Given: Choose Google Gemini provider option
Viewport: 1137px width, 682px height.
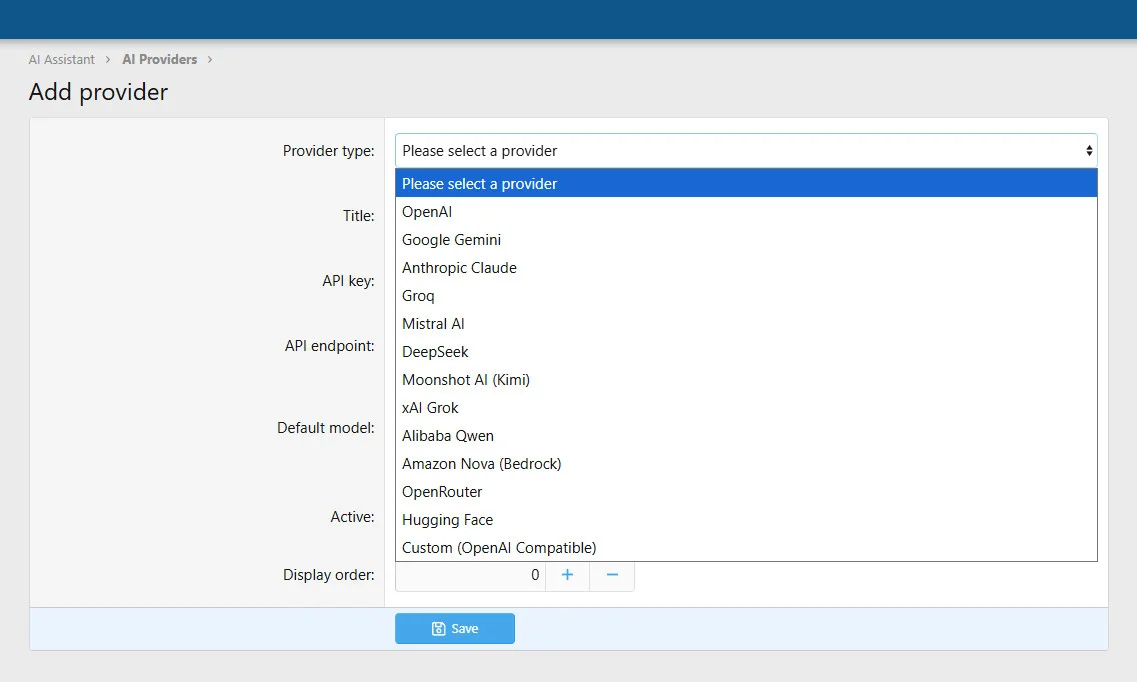Looking at the screenshot, I should pyautogui.click(x=451, y=240).
